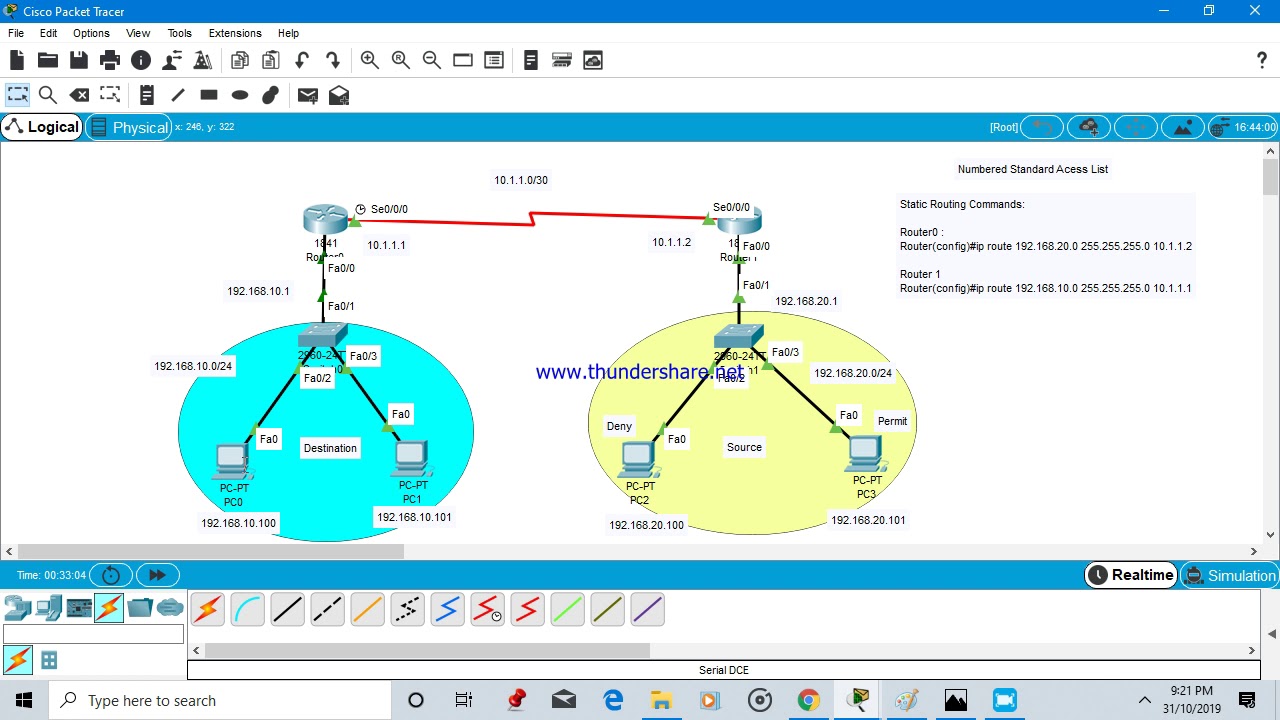Create a new cluster button
1280x720 pixels.
tap(1089, 127)
